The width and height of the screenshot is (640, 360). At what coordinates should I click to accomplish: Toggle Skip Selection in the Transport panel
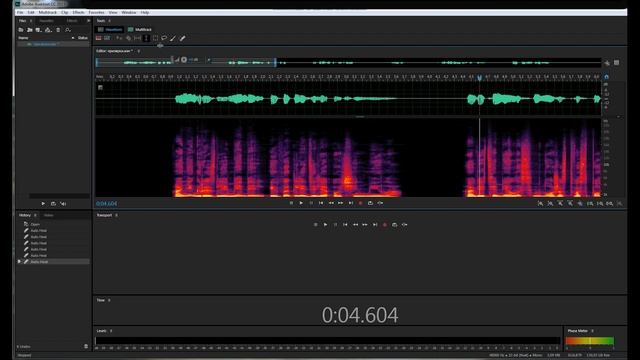[404, 224]
